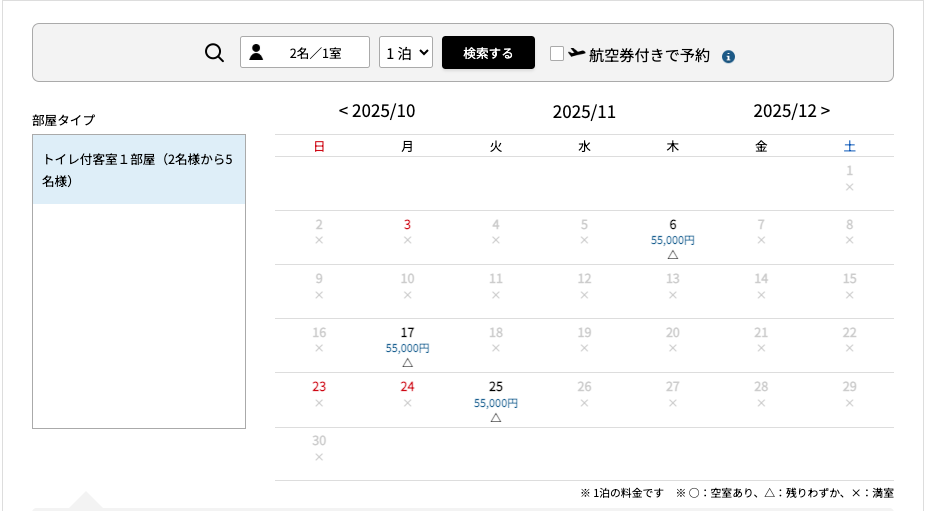The width and height of the screenshot is (928, 511).
Task: Pick date 17 in the calendar
Action: [407, 333]
